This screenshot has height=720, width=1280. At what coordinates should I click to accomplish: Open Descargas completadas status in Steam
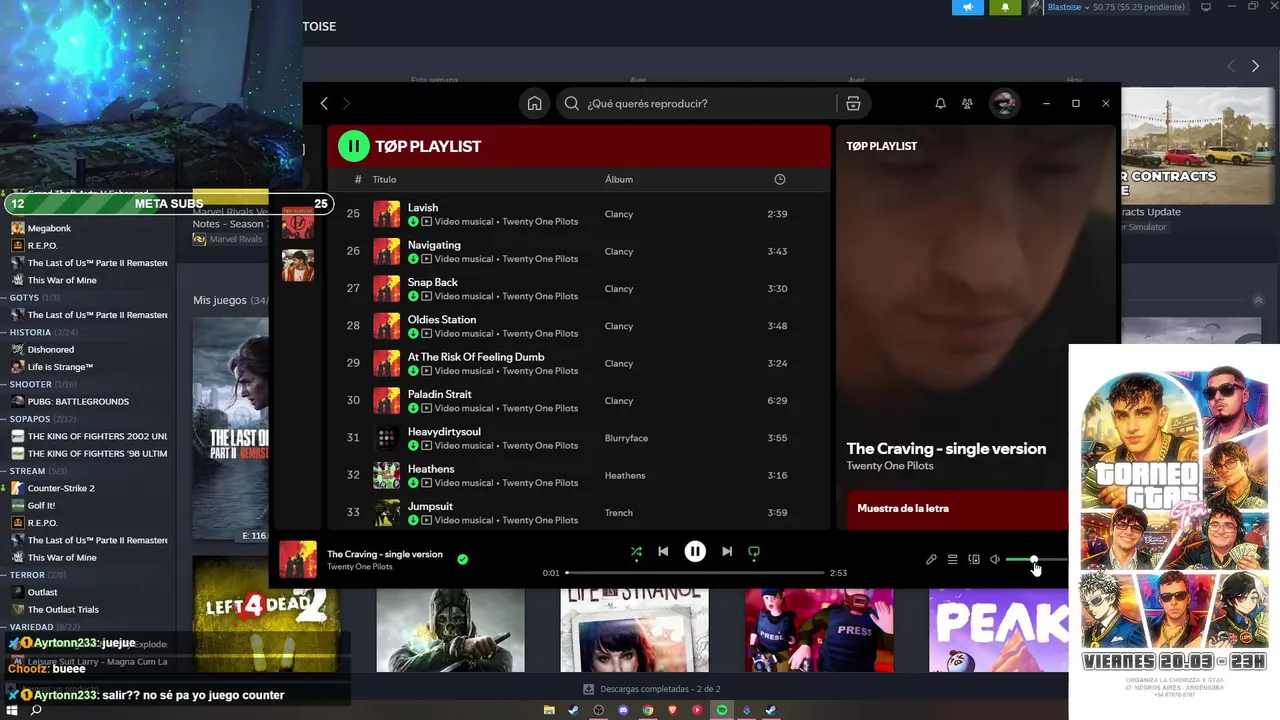[652, 689]
